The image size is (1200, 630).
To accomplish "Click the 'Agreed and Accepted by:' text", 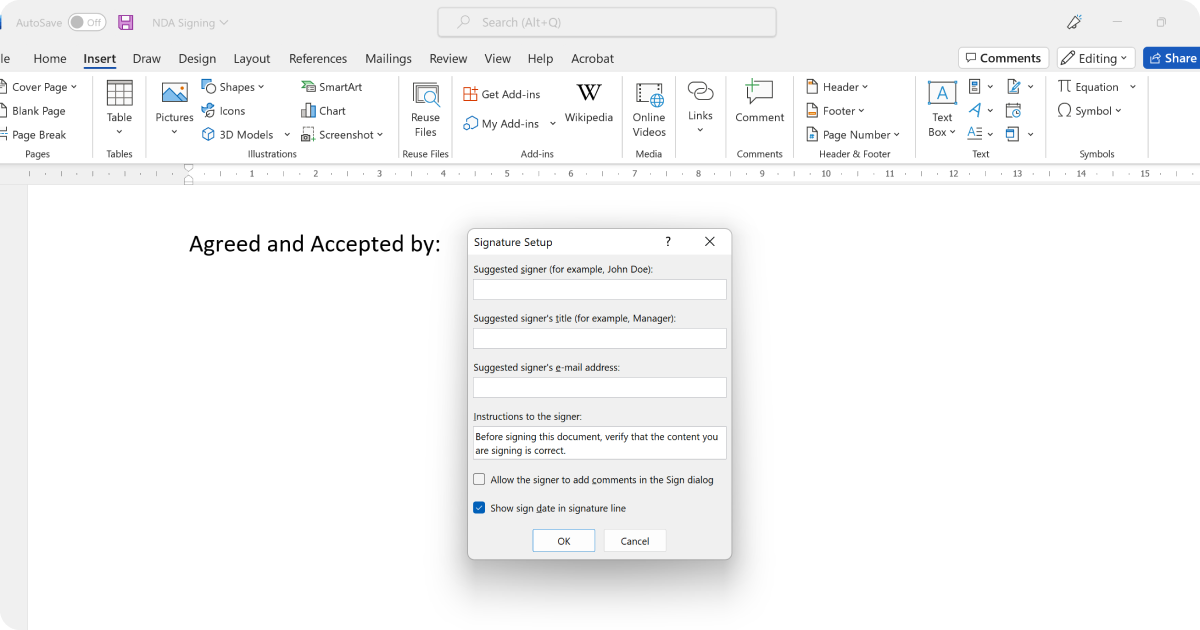I will coord(315,244).
